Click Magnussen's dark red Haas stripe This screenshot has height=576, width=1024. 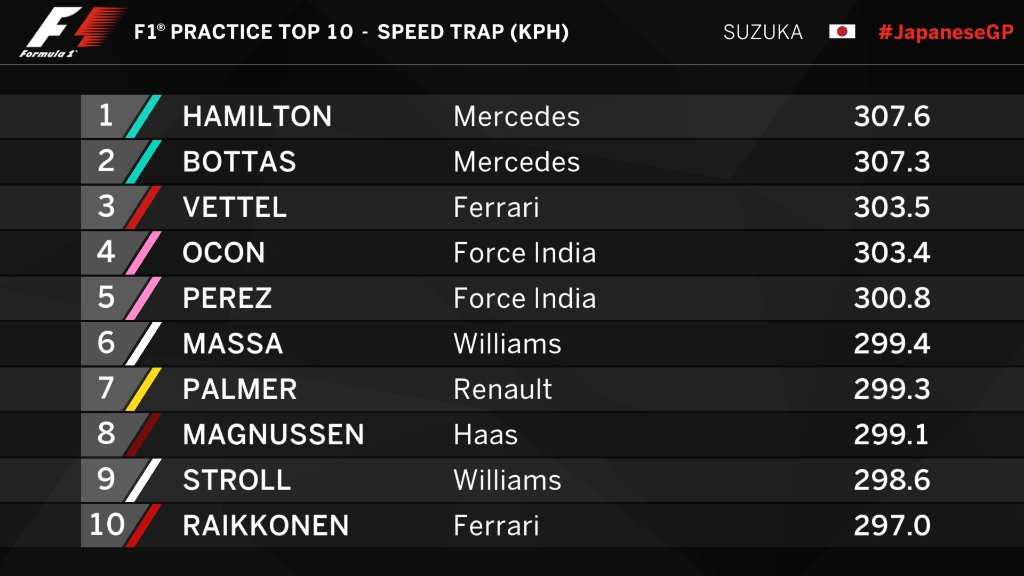[x=143, y=434]
